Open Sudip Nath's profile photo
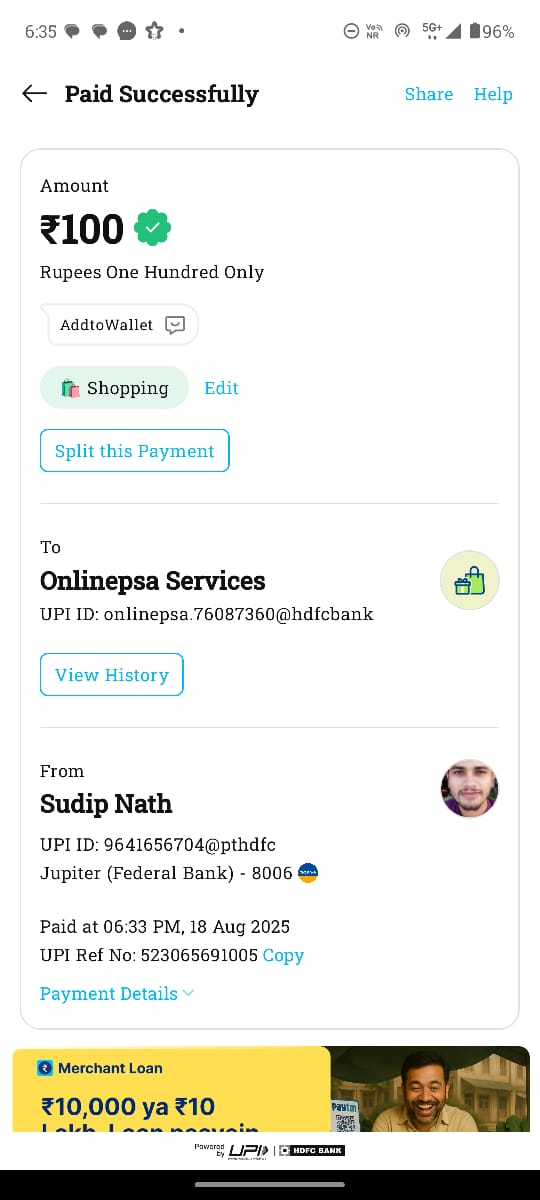The image size is (540, 1200). click(x=470, y=788)
